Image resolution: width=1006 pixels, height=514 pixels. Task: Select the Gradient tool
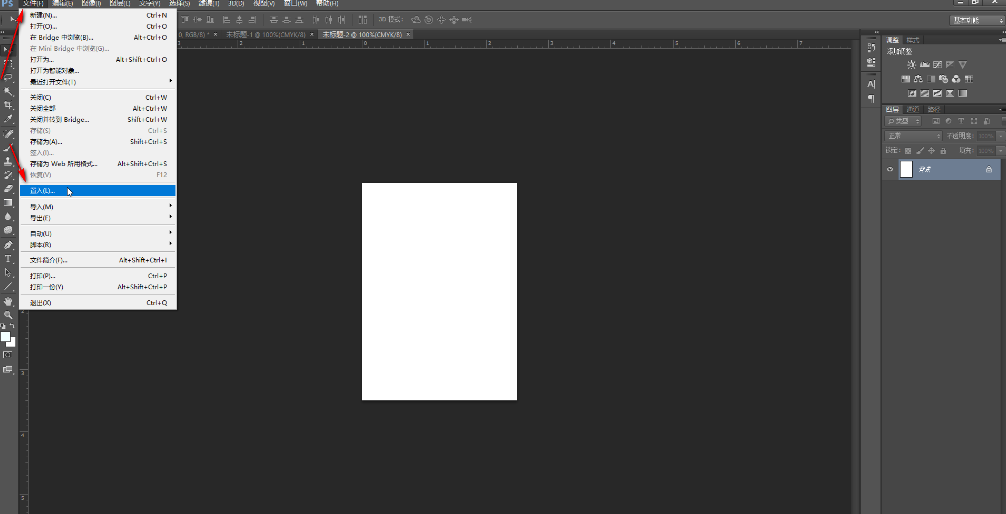point(8,202)
